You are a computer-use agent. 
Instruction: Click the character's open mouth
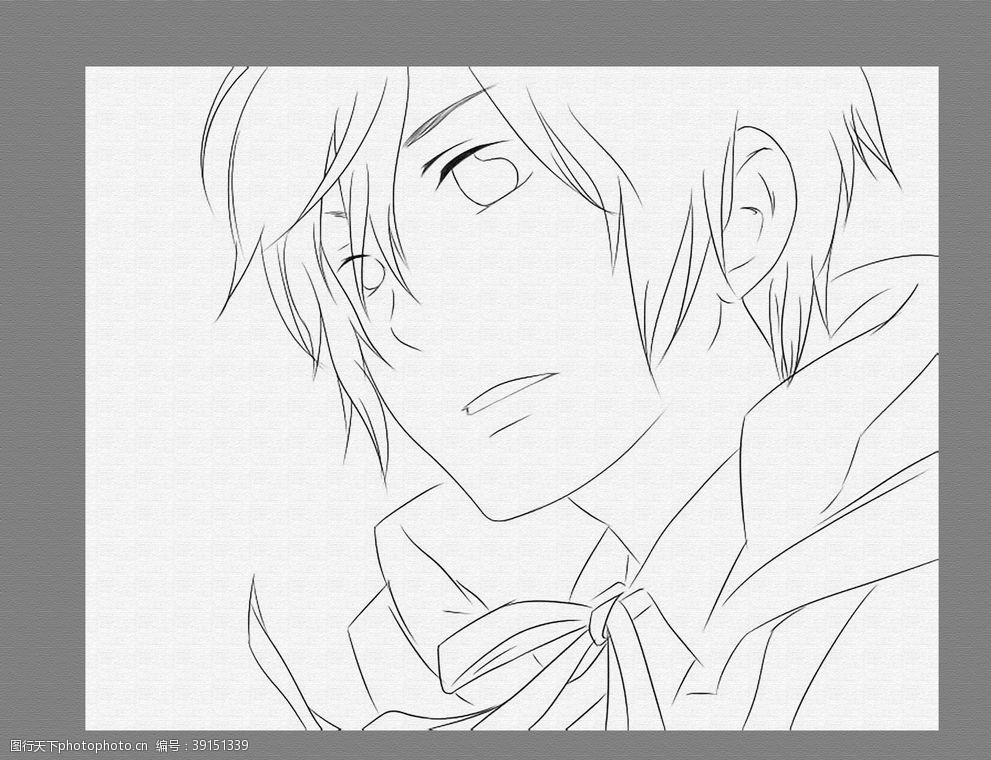(507, 394)
